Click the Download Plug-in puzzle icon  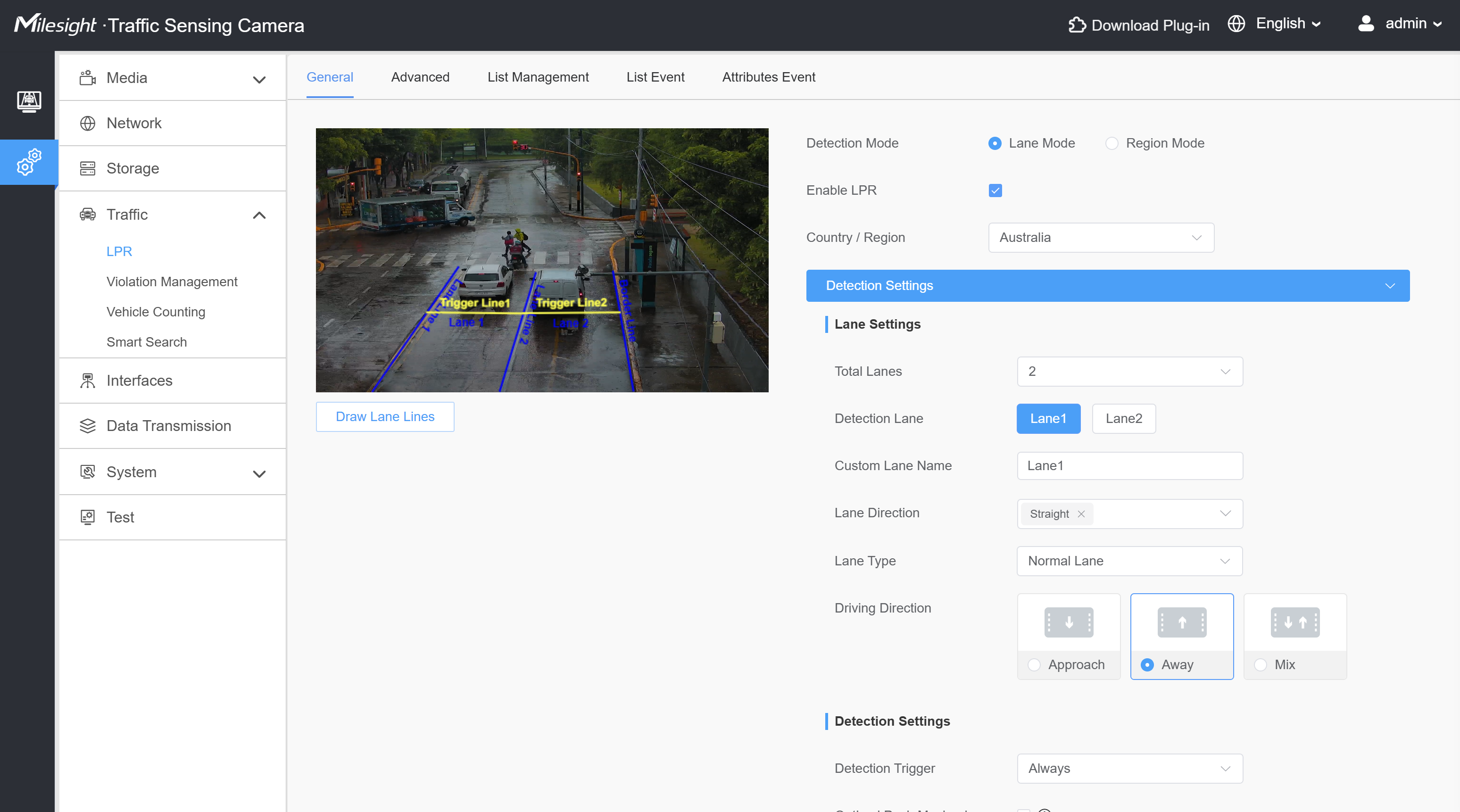pos(1077,25)
